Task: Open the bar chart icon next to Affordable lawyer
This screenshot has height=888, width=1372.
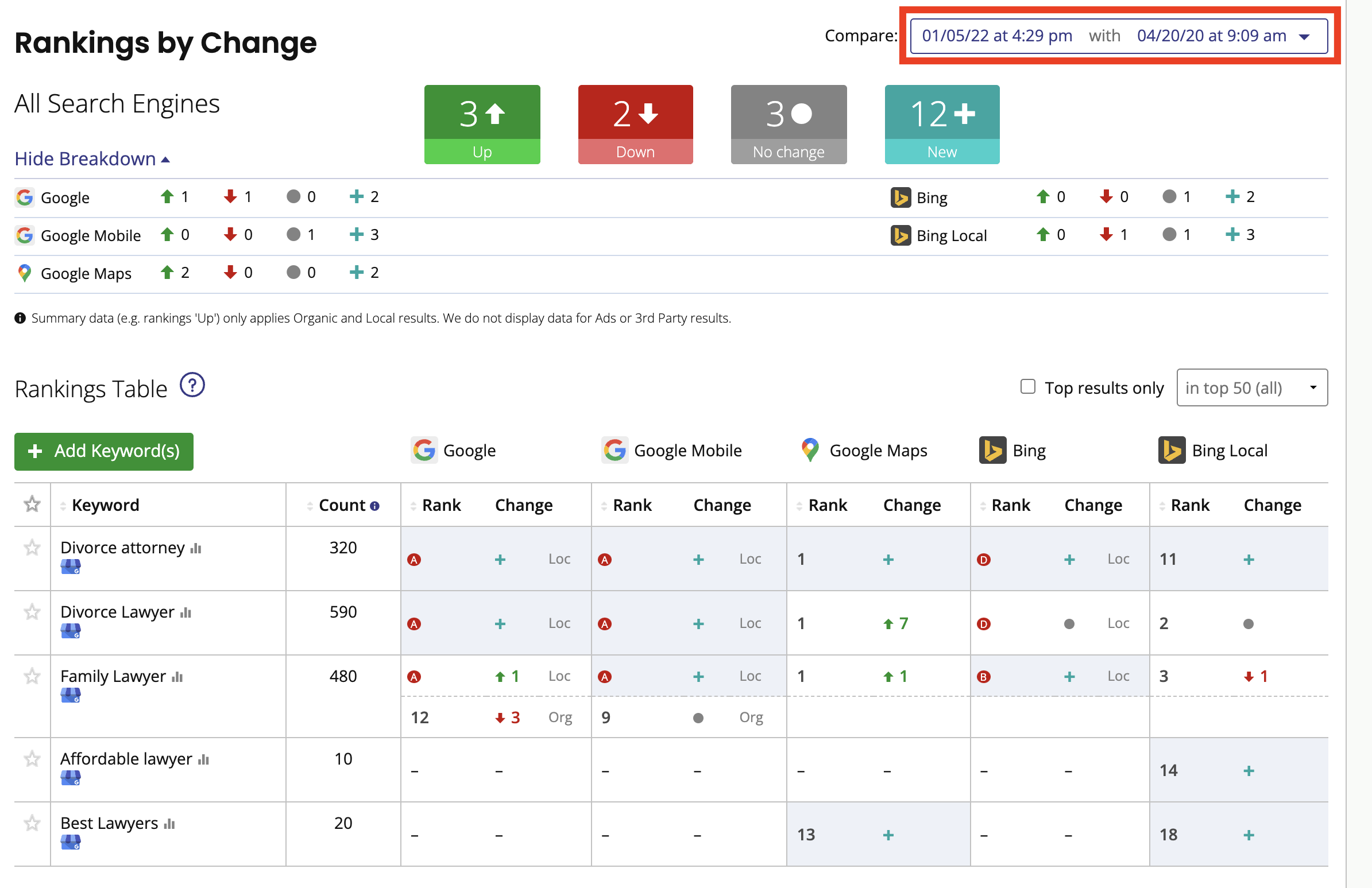Action: coord(203,759)
